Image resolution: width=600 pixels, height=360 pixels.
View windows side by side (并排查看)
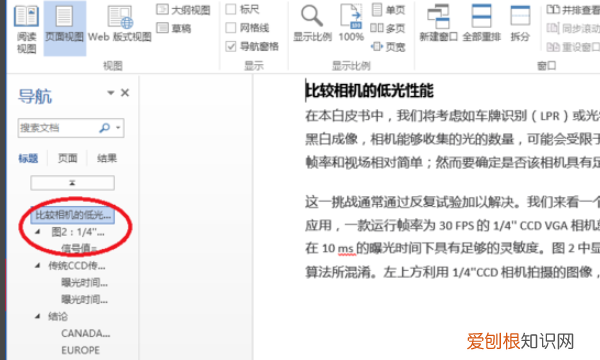click(x=573, y=10)
